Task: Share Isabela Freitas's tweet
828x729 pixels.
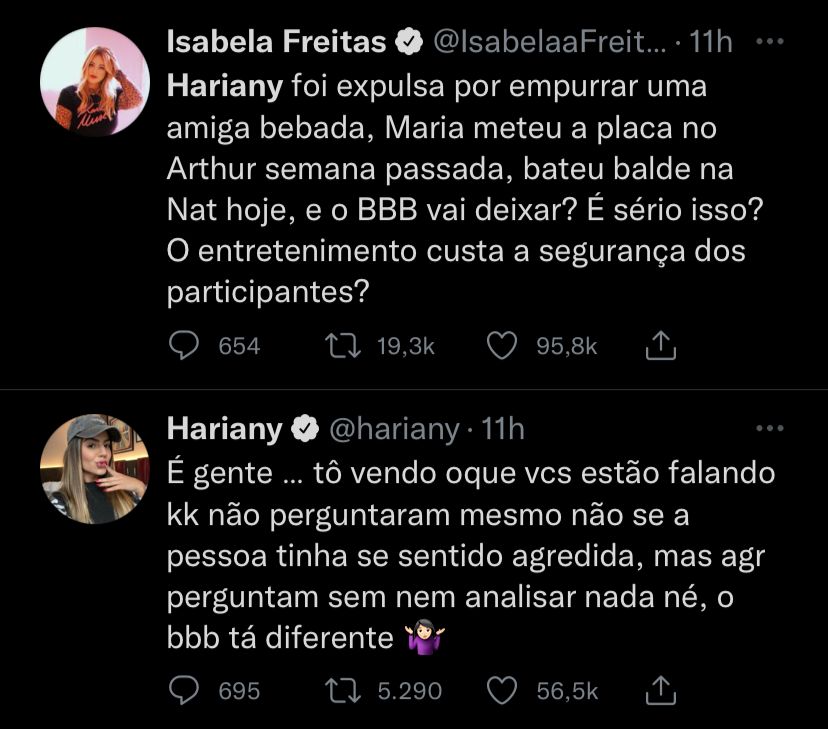Action: [661, 346]
